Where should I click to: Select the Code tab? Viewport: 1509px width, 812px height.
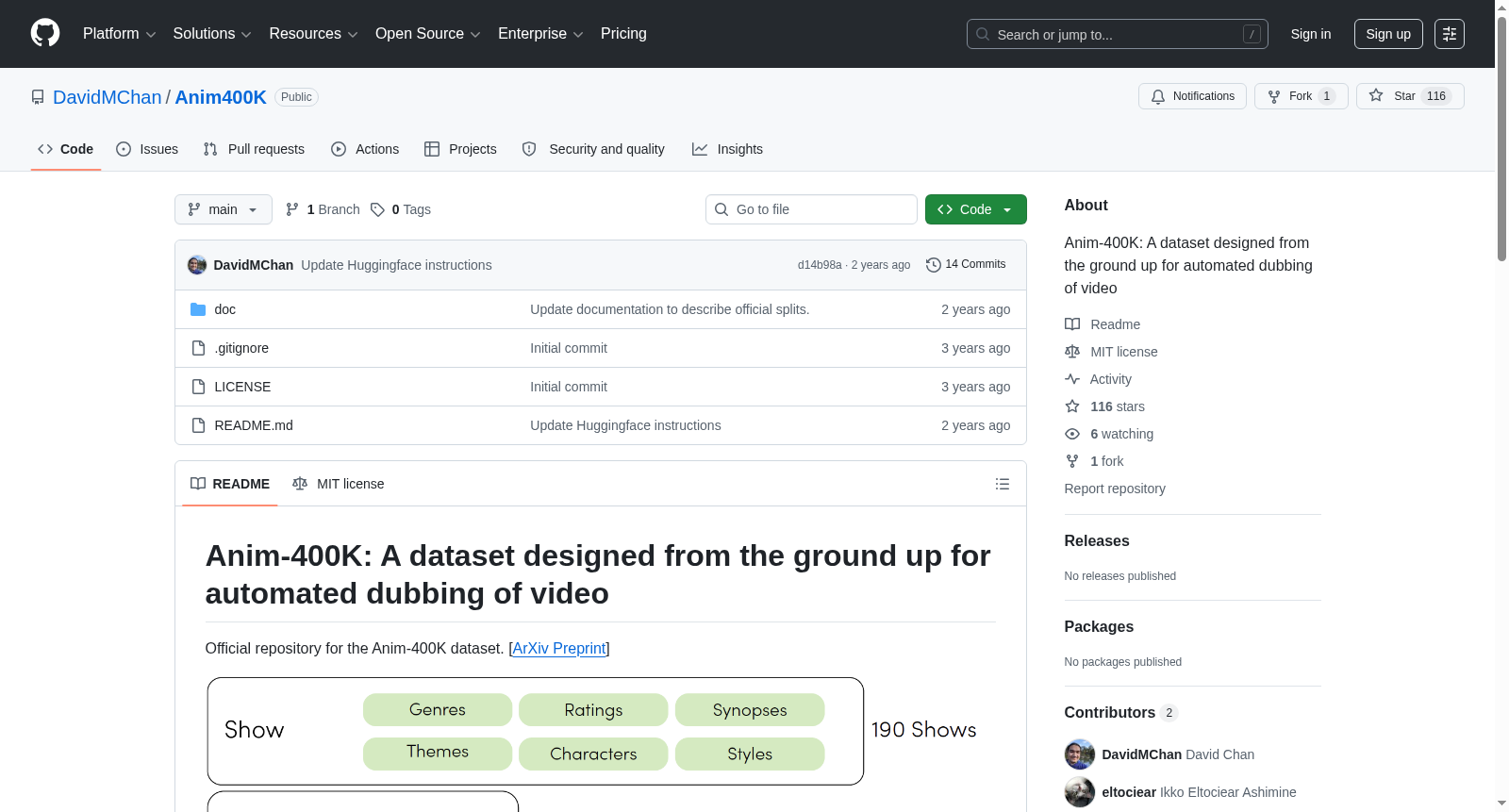(x=66, y=149)
